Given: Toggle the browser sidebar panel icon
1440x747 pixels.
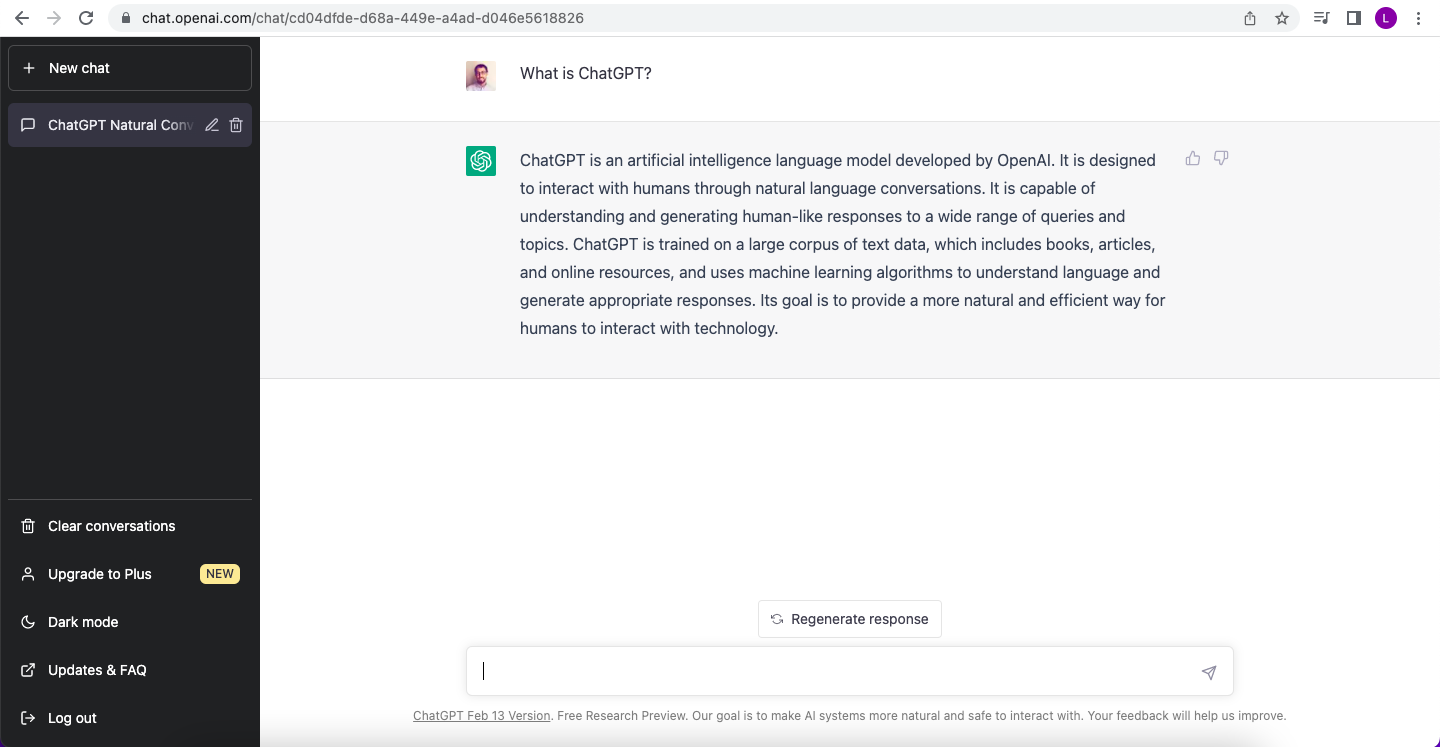Looking at the screenshot, I should pyautogui.click(x=1353, y=17).
